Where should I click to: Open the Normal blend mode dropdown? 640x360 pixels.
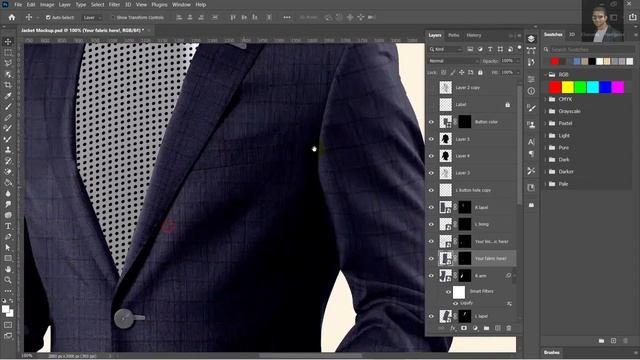(x=453, y=61)
